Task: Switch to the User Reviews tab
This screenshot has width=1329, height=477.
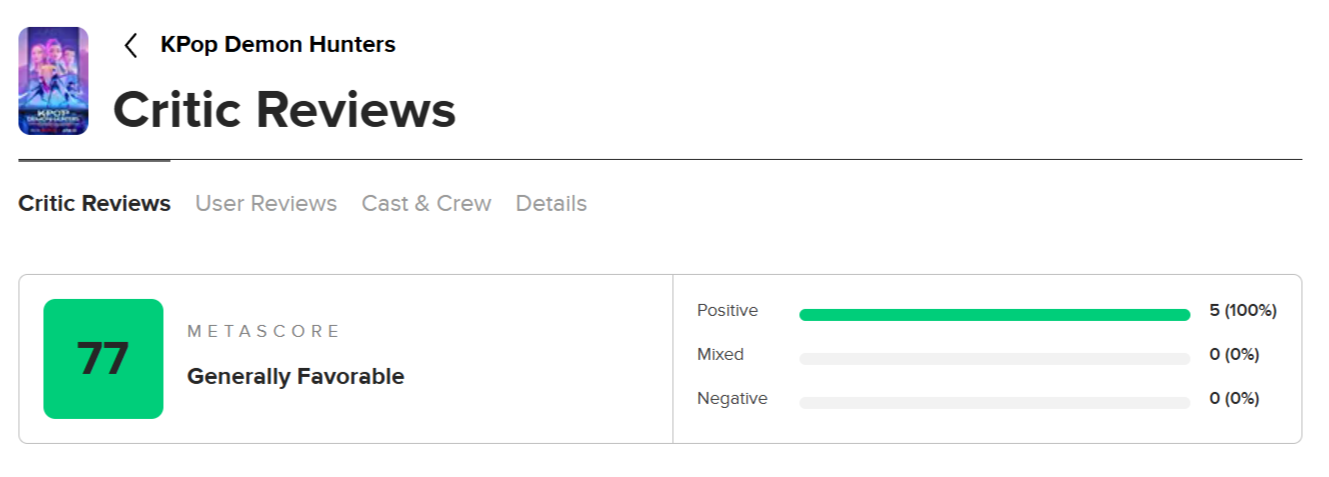Action: [x=266, y=204]
